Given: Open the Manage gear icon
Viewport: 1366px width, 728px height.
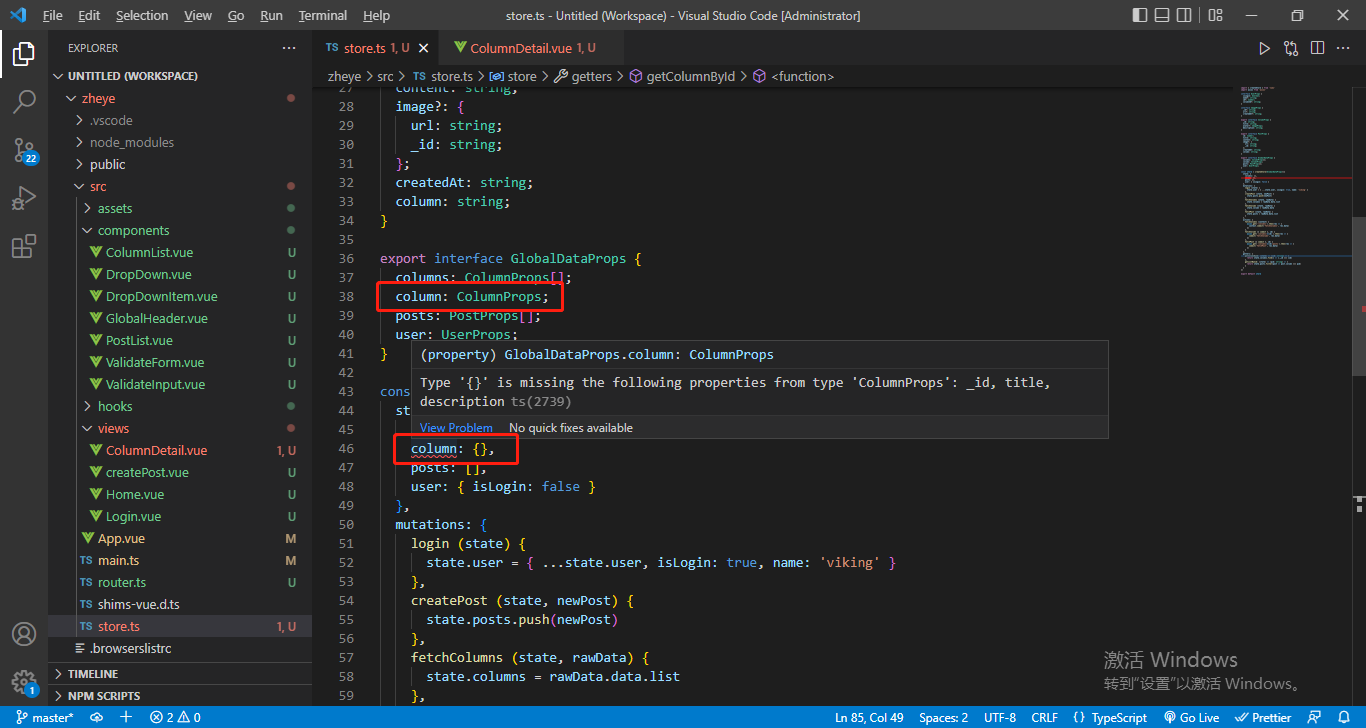Looking at the screenshot, I should (24, 682).
